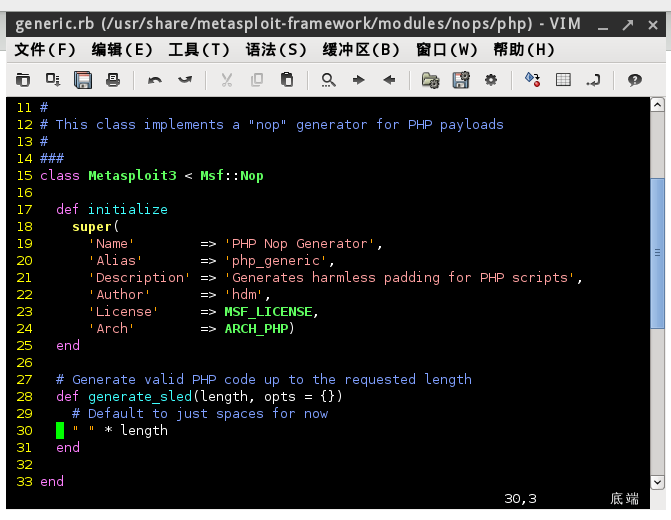This screenshot has height=520, width=671.
Task: Click the Print toolbar icon
Action: (x=113, y=80)
